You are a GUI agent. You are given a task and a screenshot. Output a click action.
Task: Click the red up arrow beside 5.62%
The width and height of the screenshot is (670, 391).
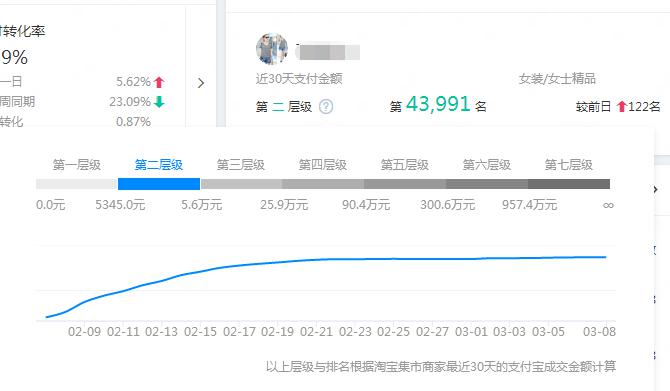[x=159, y=82]
